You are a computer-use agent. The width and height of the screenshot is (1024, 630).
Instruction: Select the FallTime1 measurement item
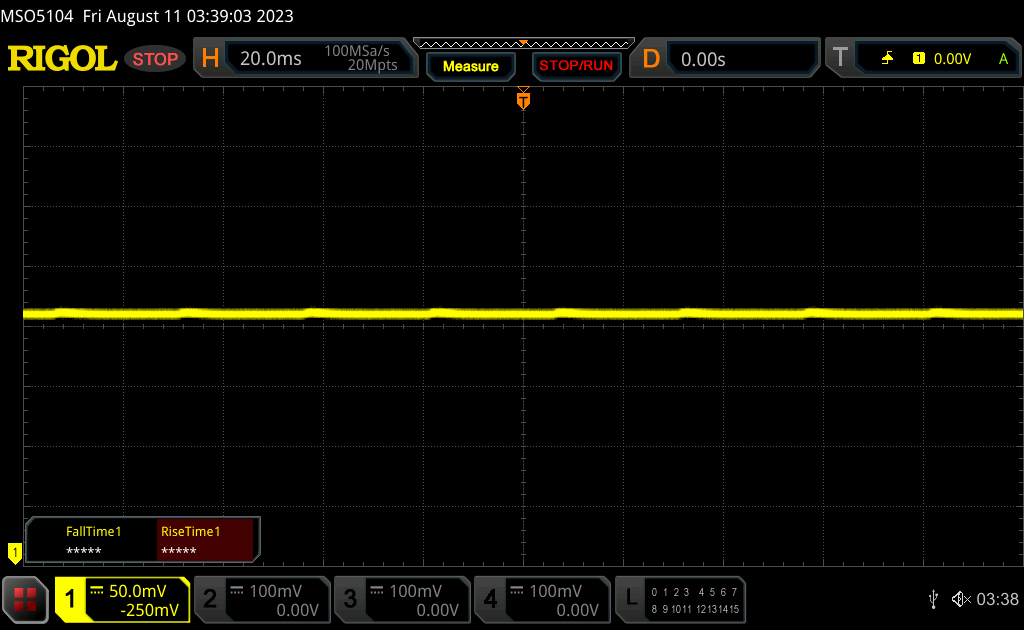[x=93, y=541]
